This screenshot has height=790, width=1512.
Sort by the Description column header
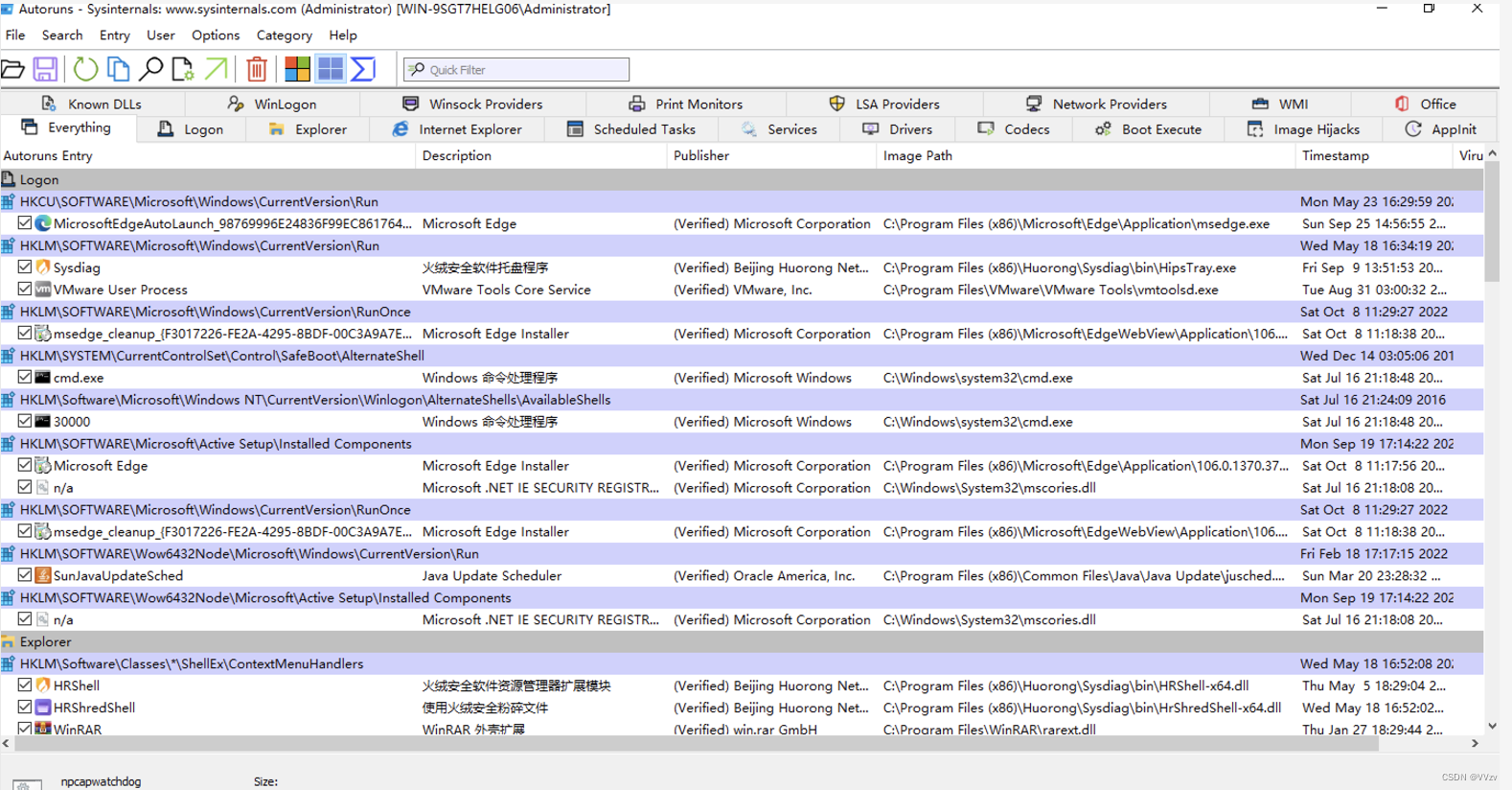(541, 155)
